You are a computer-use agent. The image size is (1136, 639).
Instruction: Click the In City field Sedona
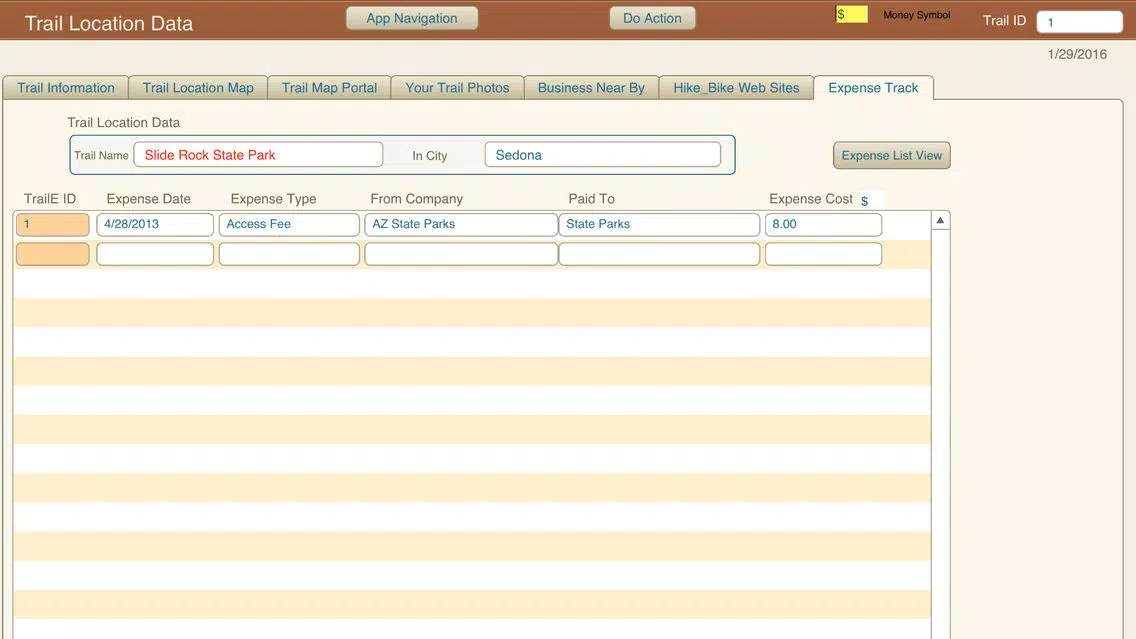tap(602, 154)
